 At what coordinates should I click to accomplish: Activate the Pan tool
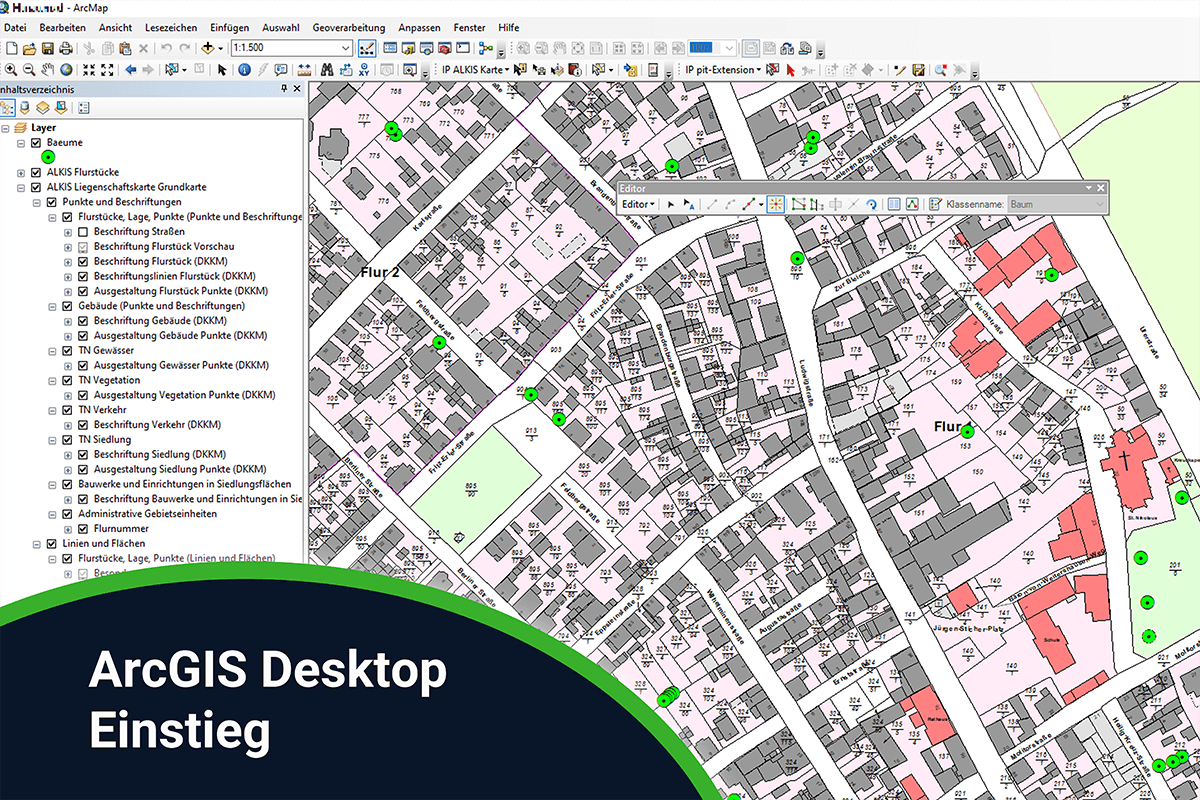point(48,70)
